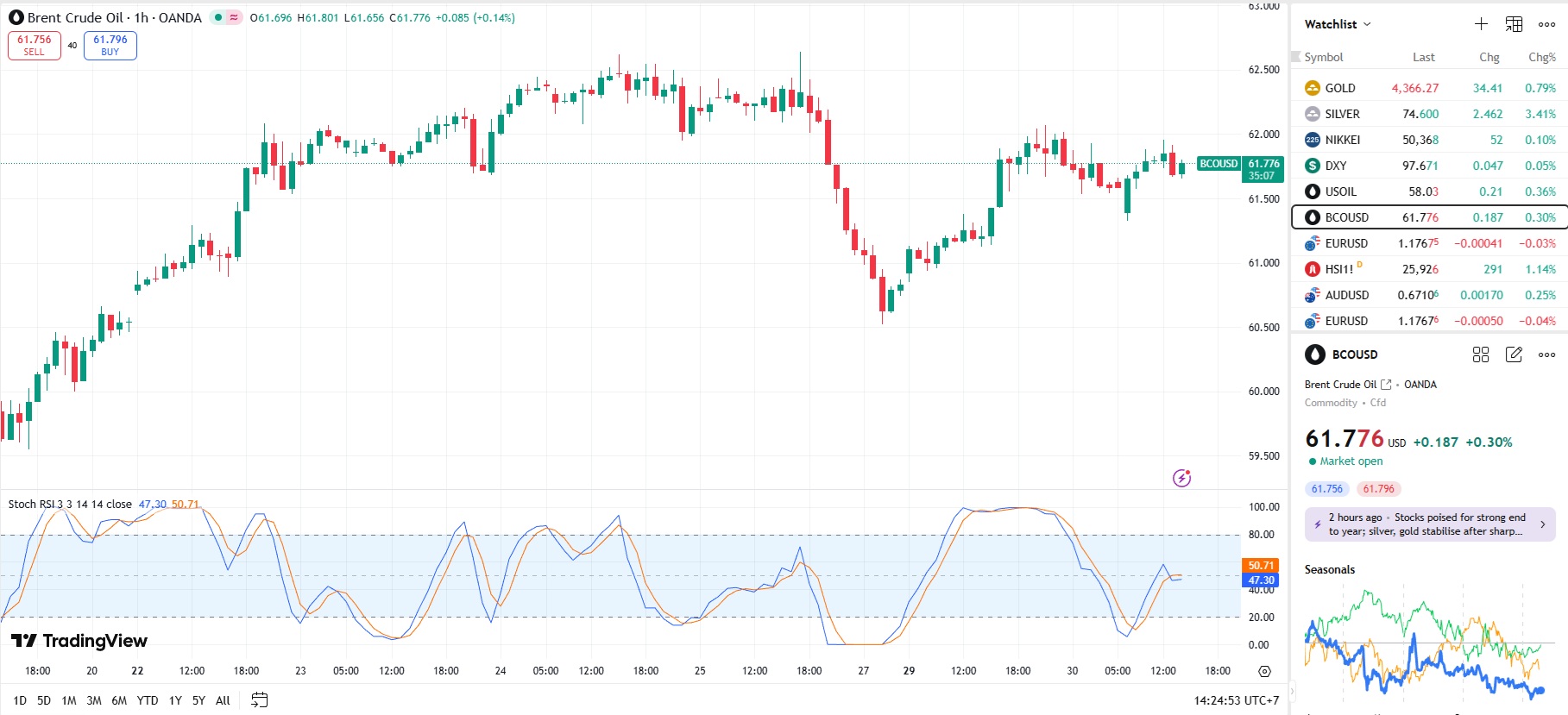Toggle the flag column in the watchlist header
Viewport: 1568px width, 715px height.
pyautogui.click(x=1295, y=57)
